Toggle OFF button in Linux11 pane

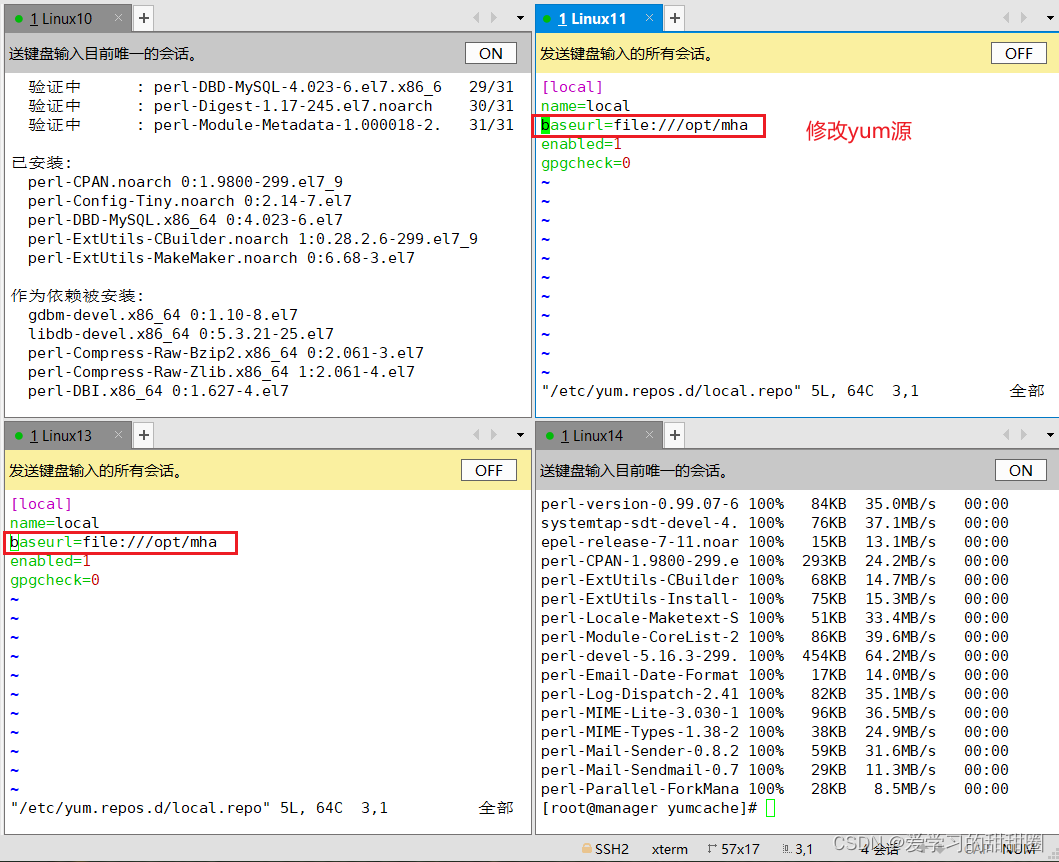[1018, 53]
